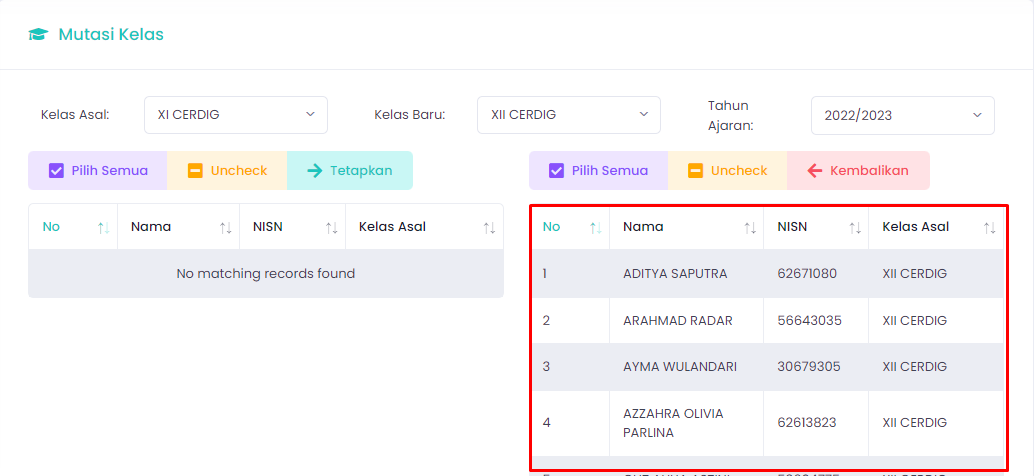Open Tahun Ajaran dropdown showing 2022/2023
1034x476 pixels.
(x=902, y=115)
